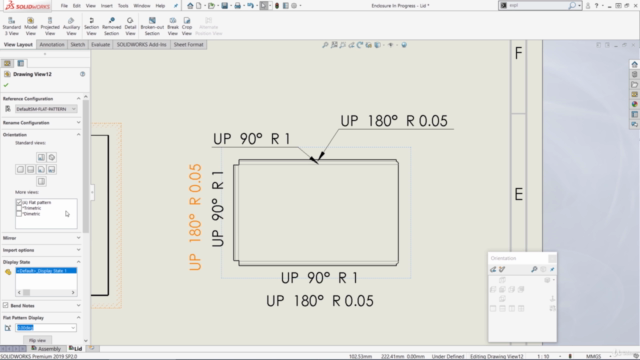This screenshot has height=360, width=640.
Task: Choose the Removed Section tool
Action: 111,27
